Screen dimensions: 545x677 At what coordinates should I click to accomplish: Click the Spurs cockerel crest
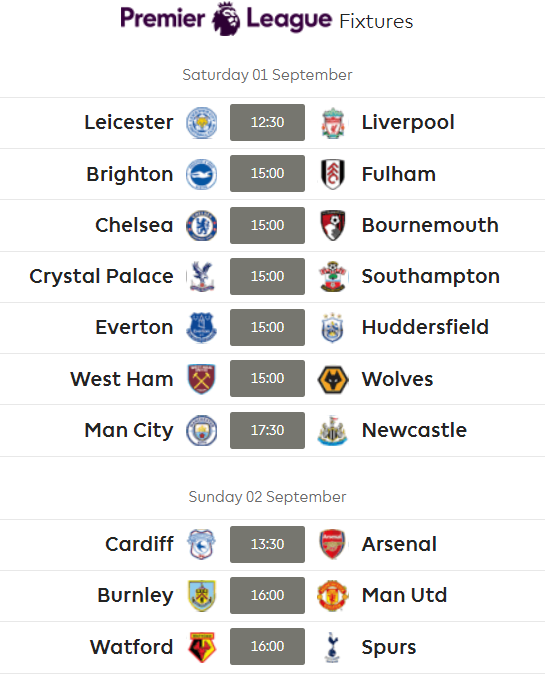332,647
